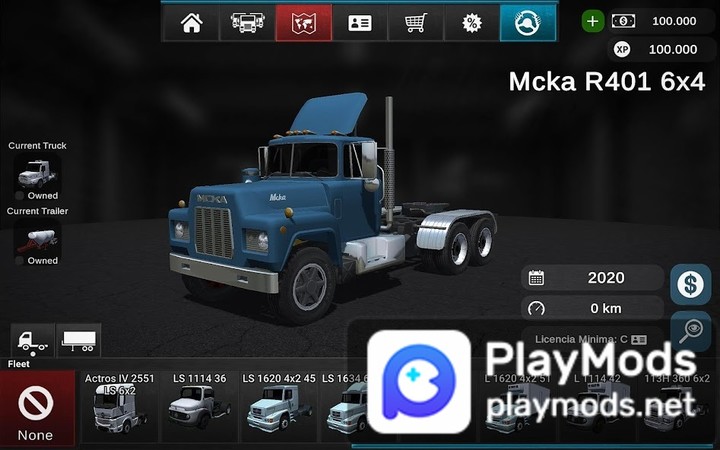Select None in the fleet list
Screen dimensions: 720x450
click(37, 408)
